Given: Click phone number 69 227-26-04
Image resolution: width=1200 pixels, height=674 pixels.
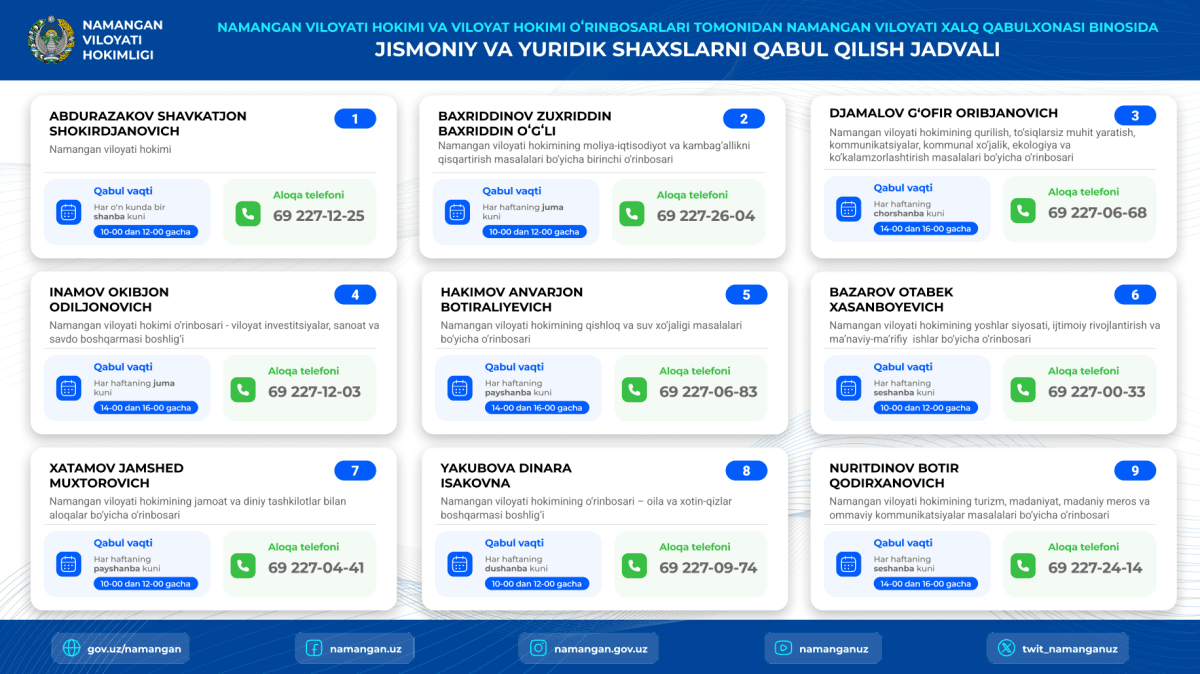Looking at the screenshot, I should tap(706, 216).
